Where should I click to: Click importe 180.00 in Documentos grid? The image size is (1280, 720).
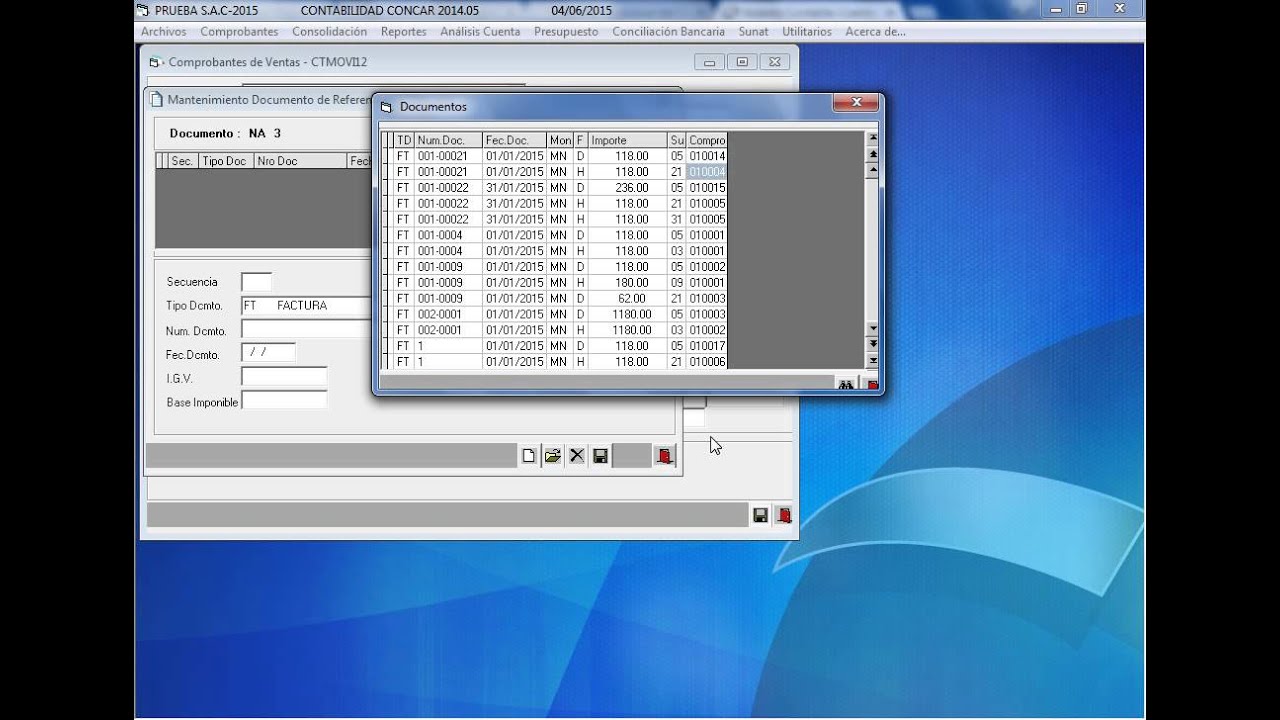coord(627,283)
